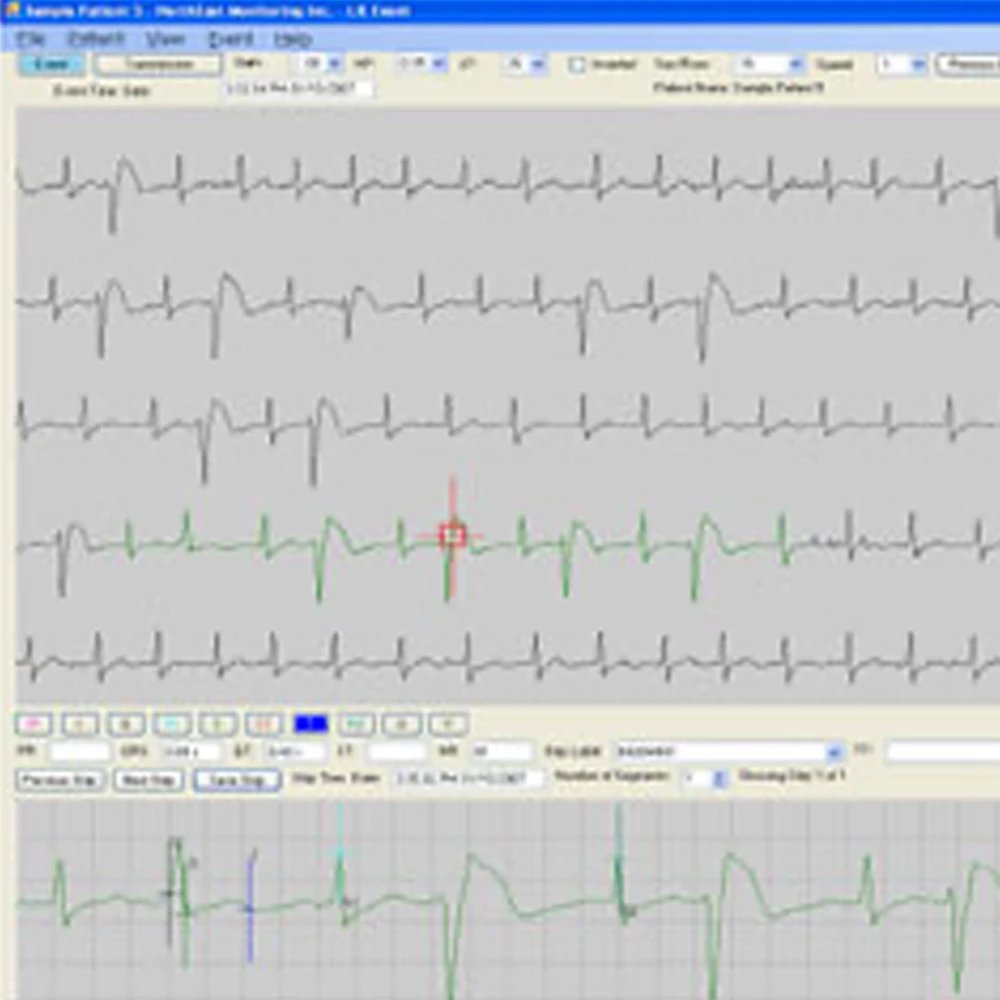This screenshot has width=1000, height=1000.
Task: Adjust the Number of Segments stepper
Action: click(719, 780)
